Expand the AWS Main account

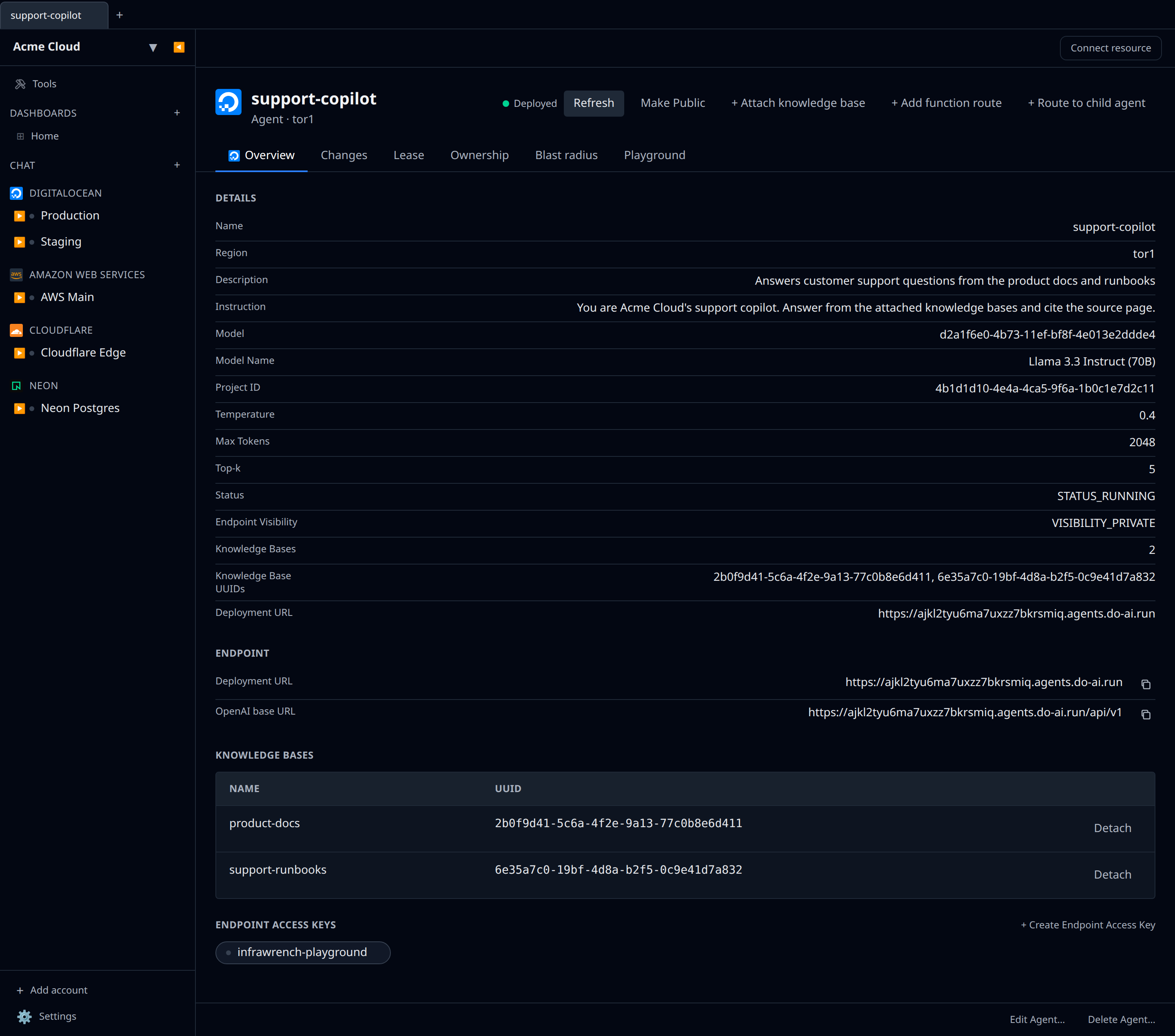(20, 298)
